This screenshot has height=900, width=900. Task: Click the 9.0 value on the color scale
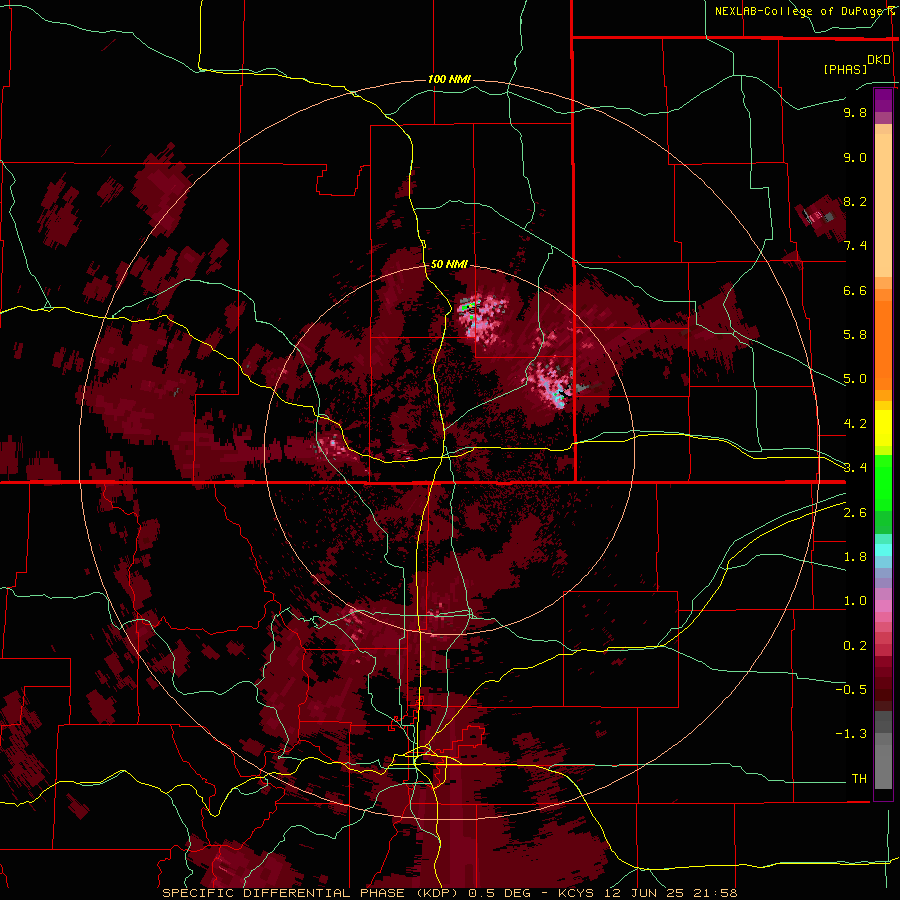[x=855, y=157]
